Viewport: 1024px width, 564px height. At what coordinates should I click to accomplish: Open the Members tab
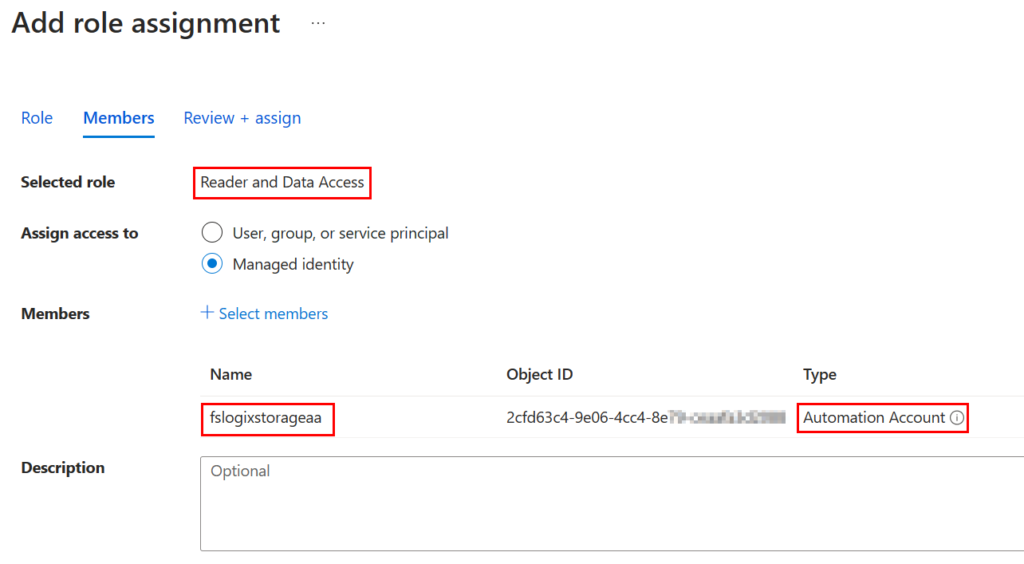118,118
